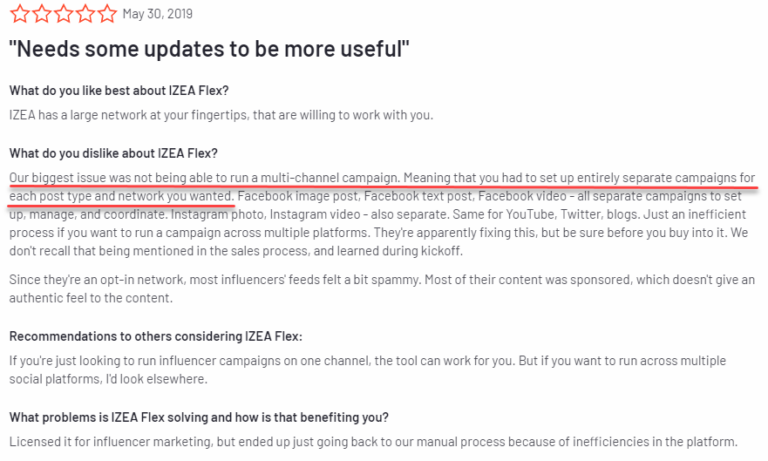
Task: Click the May 30, 2019 review date
Action: point(157,14)
